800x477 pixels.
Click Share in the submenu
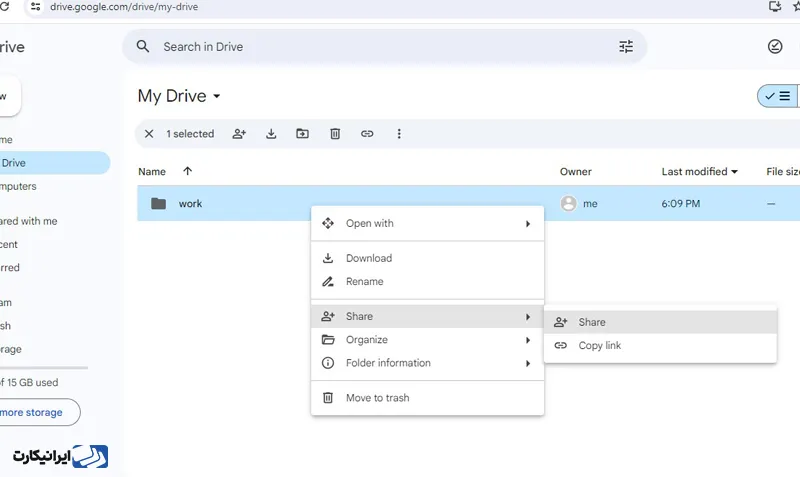pos(660,322)
